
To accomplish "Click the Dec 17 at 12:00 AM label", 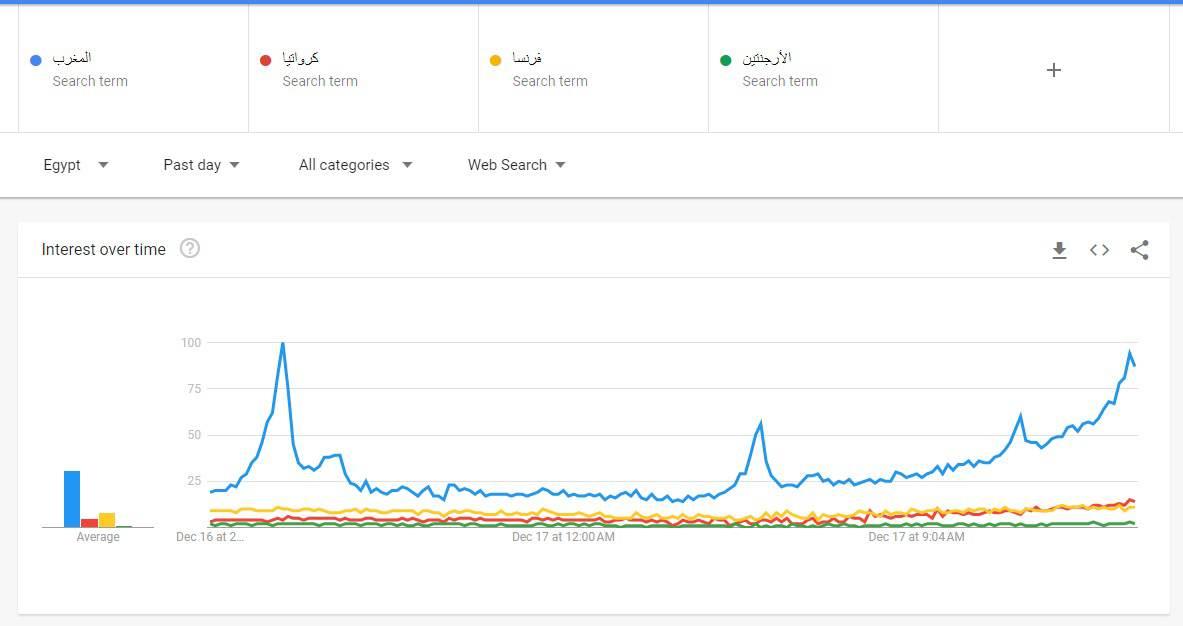I will (x=563, y=537).
